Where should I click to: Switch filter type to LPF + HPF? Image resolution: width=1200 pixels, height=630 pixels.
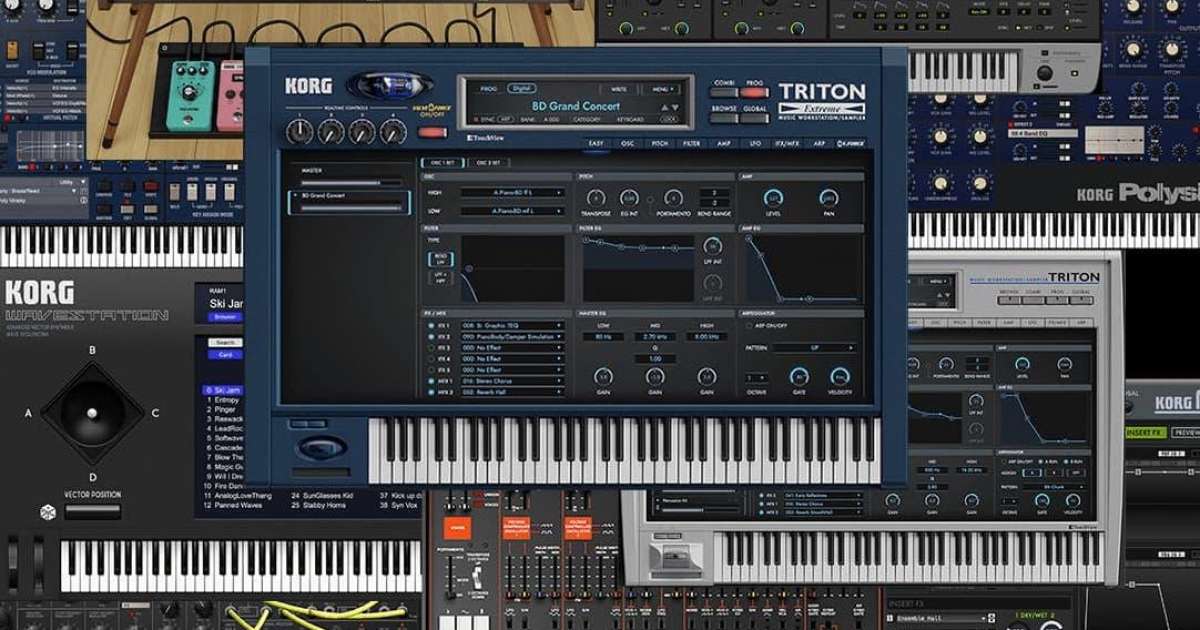[x=439, y=280]
